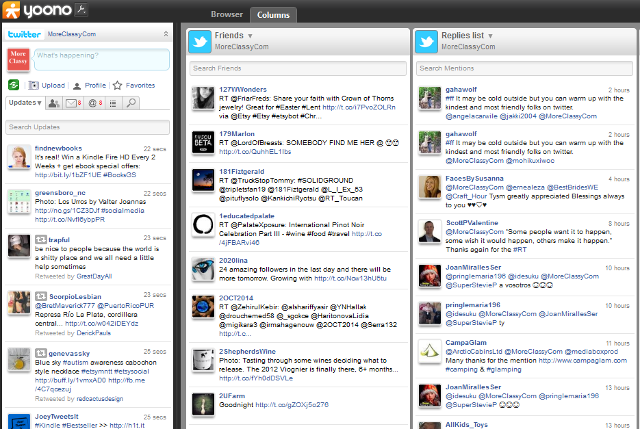640x429 pixels.
Task: Click FacesBySusanna username
Action: coord(474,178)
